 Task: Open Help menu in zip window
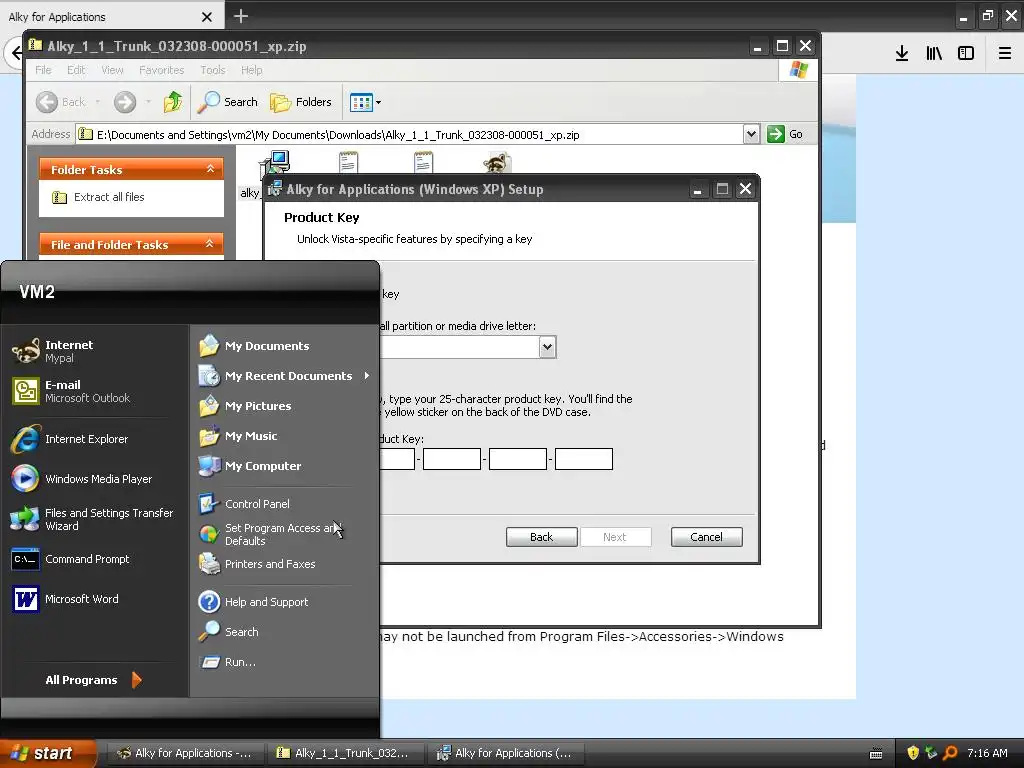point(251,70)
